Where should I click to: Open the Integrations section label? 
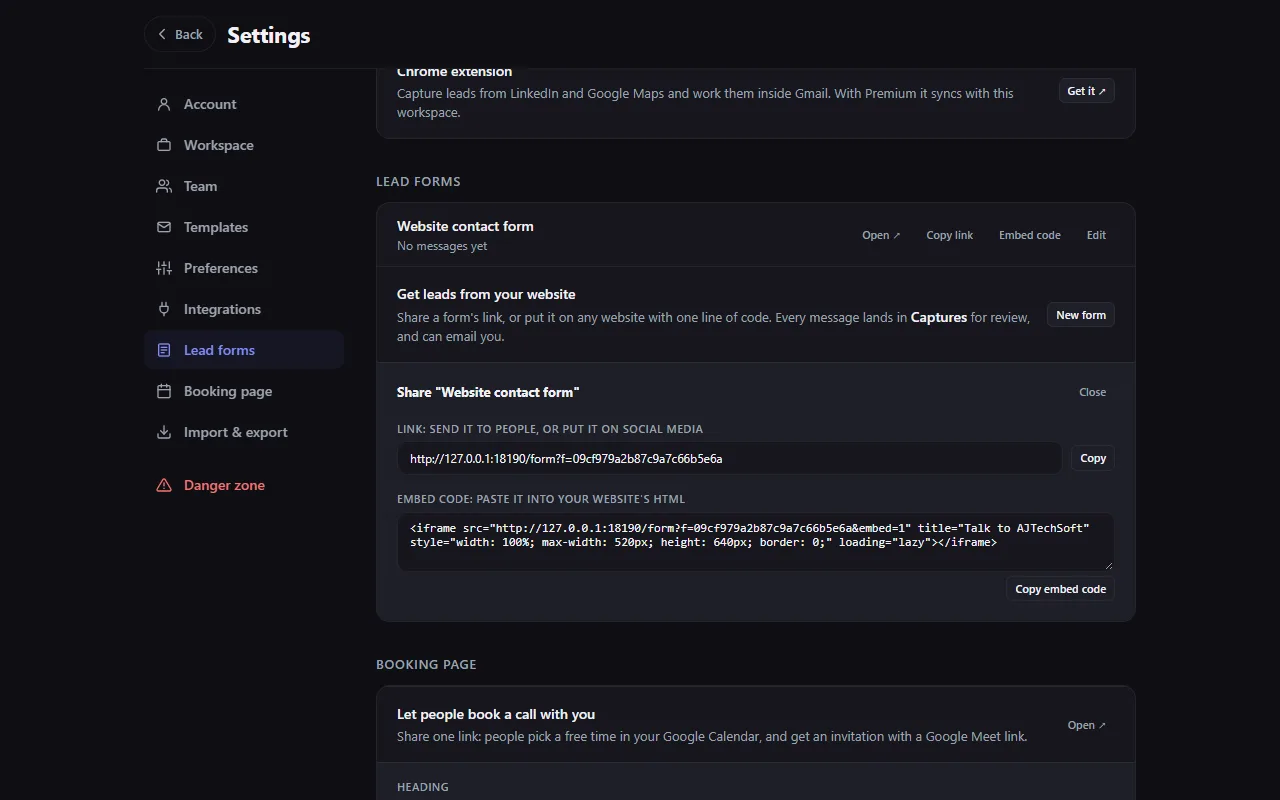point(222,309)
